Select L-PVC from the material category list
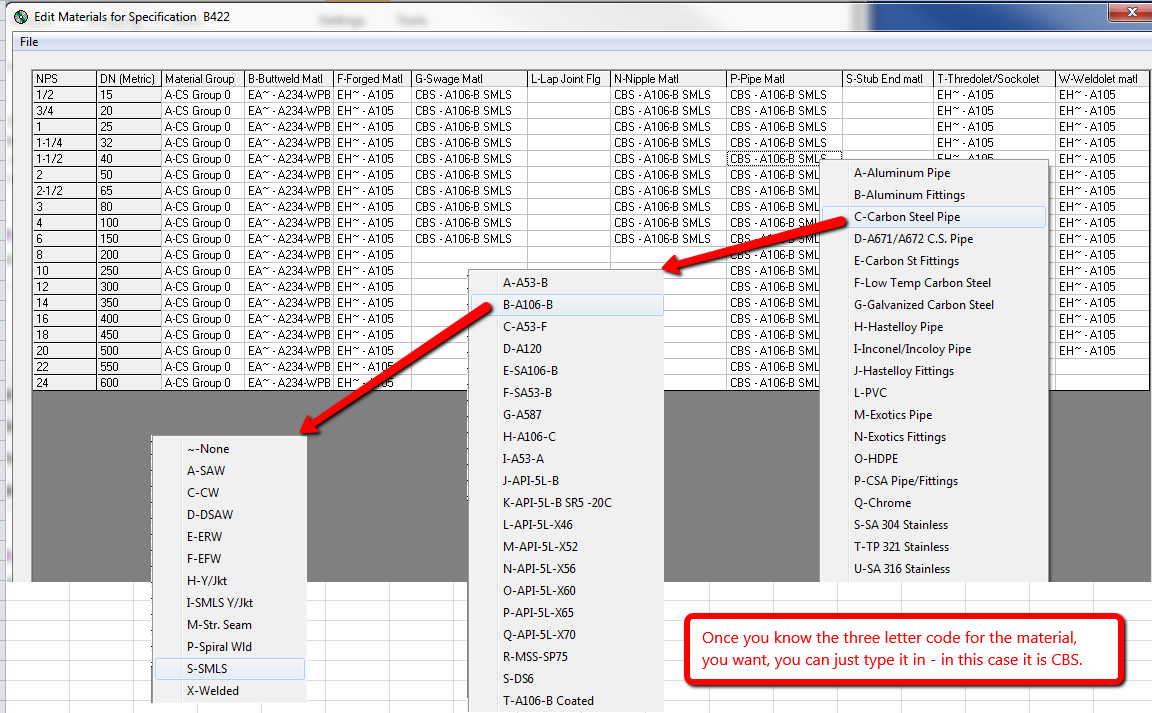Image resolution: width=1152 pixels, height=713 pixels. (x=866, y=392)
